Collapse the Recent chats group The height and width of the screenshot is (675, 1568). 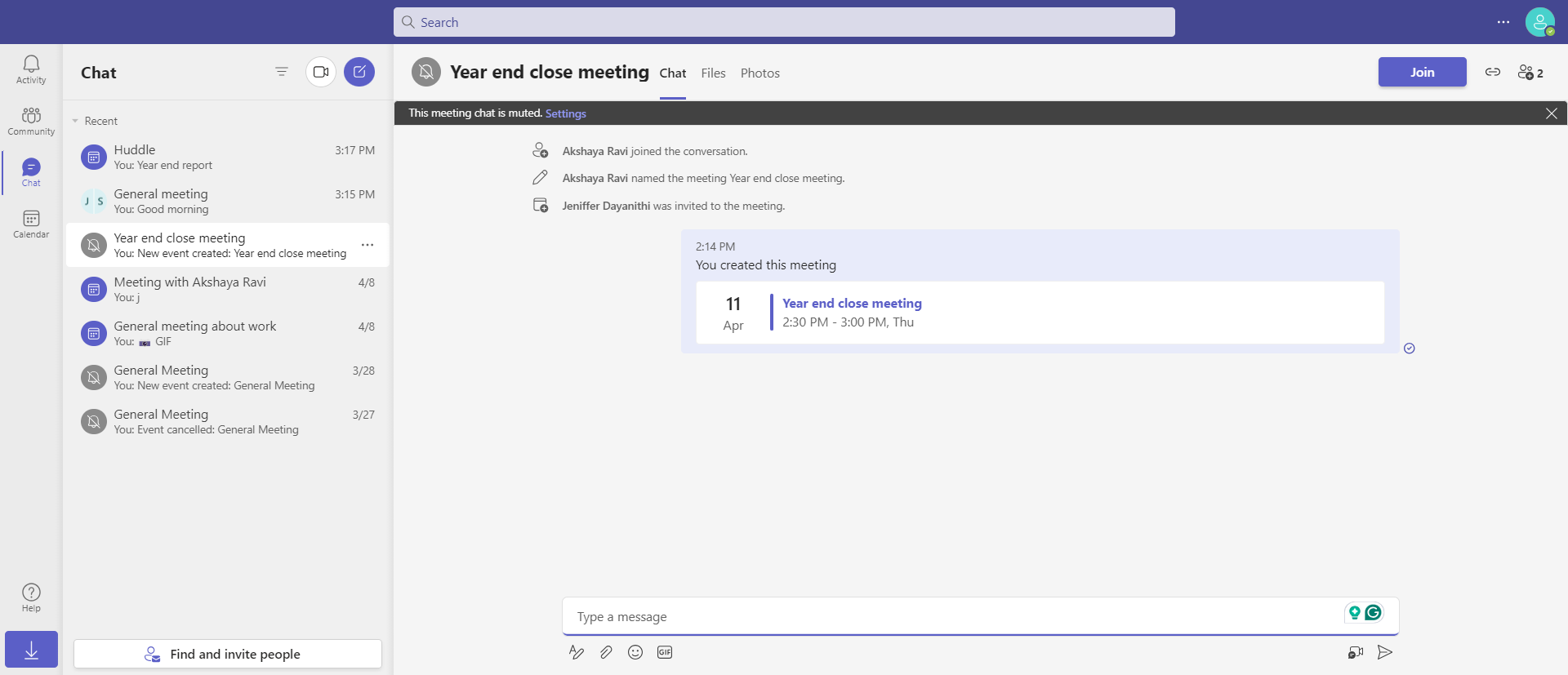(x=75, y=121)
